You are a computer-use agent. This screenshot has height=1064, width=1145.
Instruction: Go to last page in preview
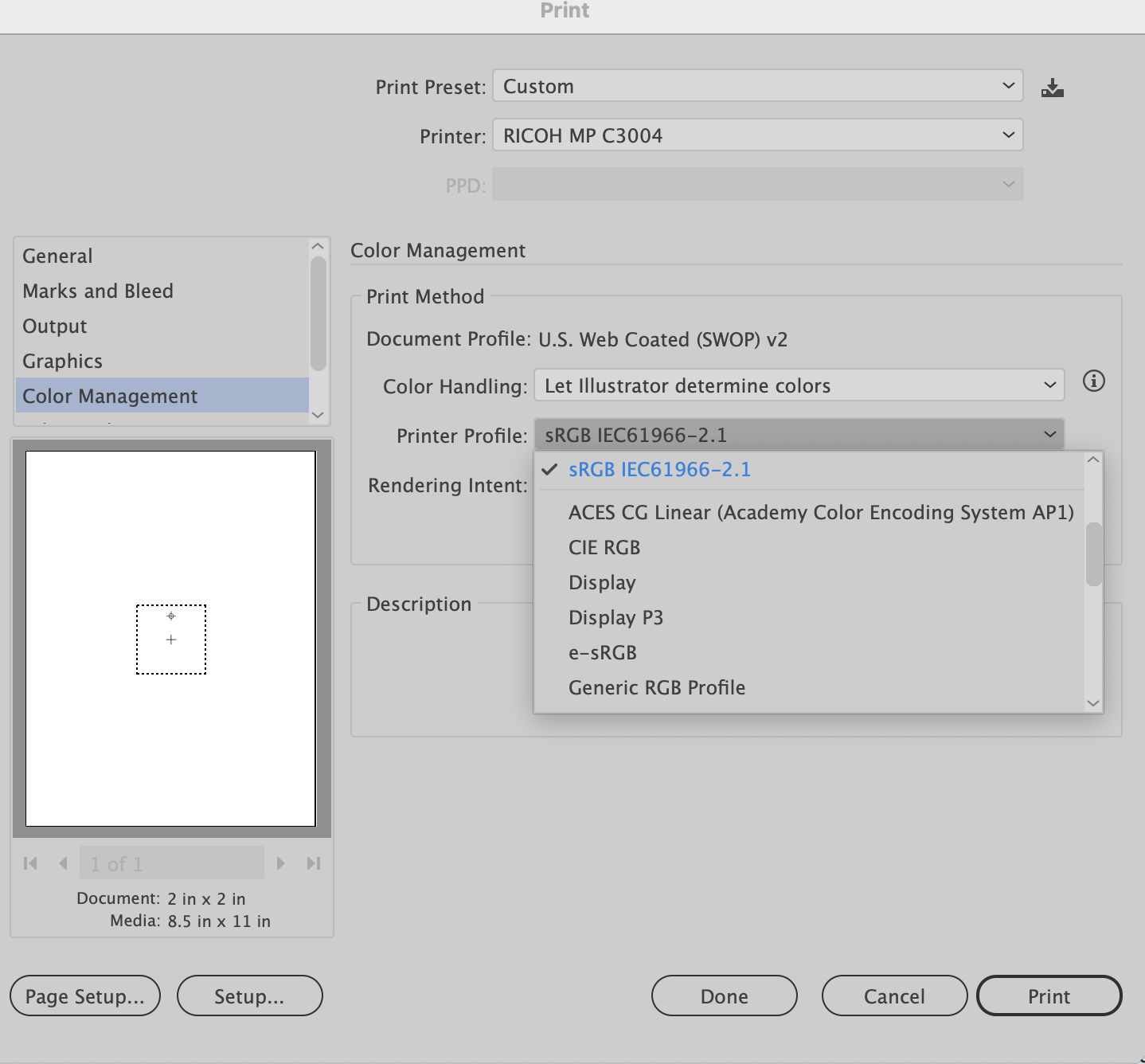(314, 863)
